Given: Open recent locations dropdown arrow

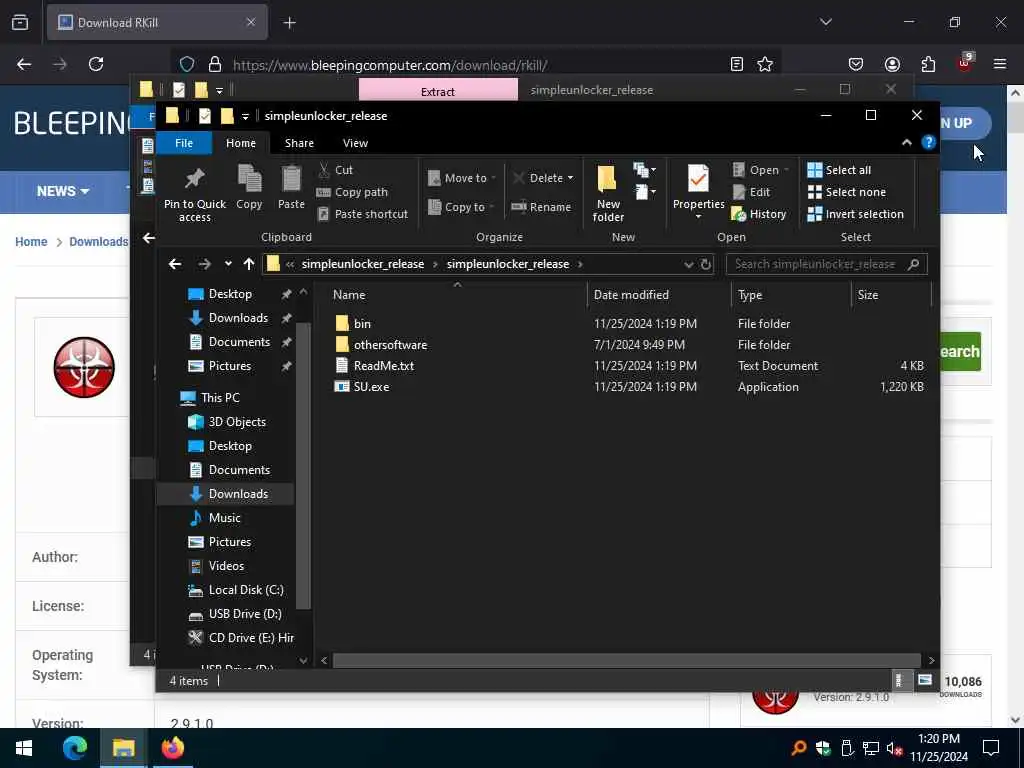Looking at the screenshot, I should 228,264.
